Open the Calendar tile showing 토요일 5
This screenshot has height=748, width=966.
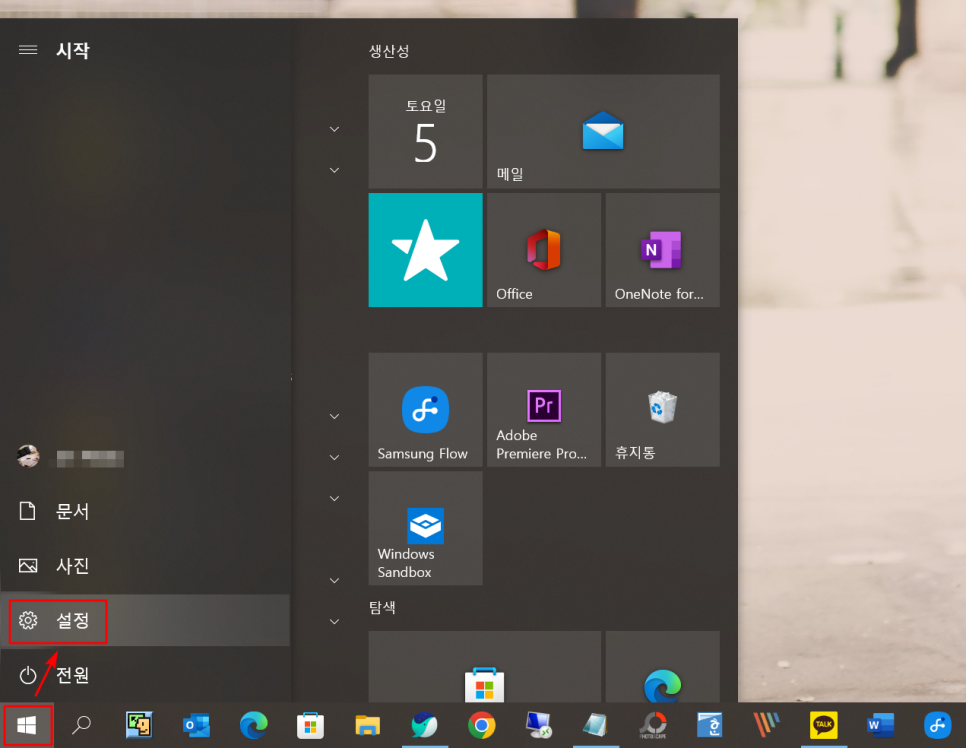[x=425, y=131]
